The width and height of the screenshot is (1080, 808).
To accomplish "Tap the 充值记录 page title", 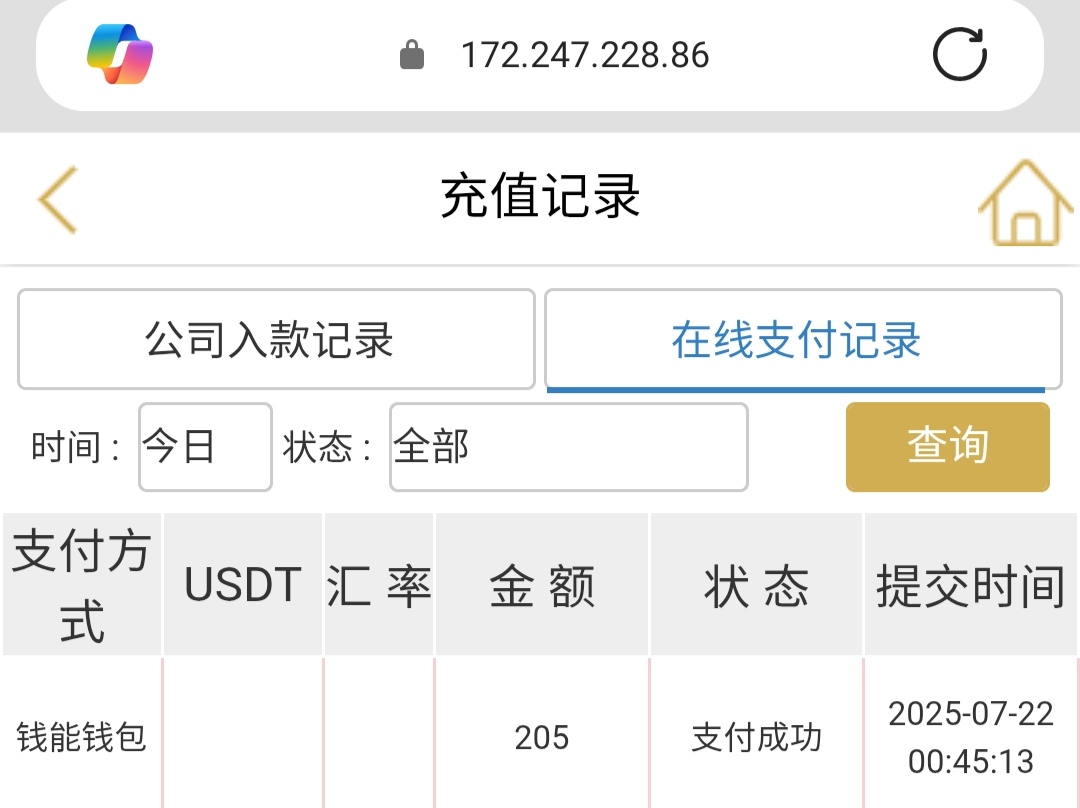I will pyautogui.click(x=540, y=196).
